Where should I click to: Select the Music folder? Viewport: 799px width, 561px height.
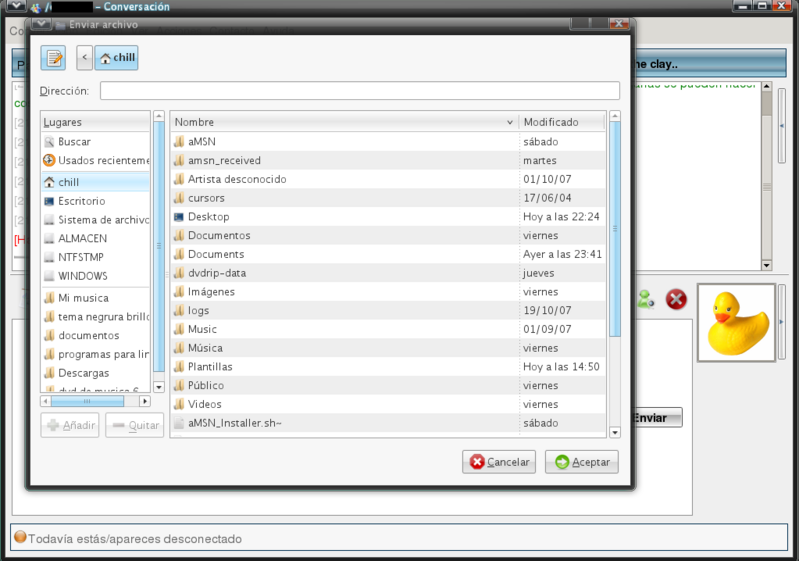(344, 329)
